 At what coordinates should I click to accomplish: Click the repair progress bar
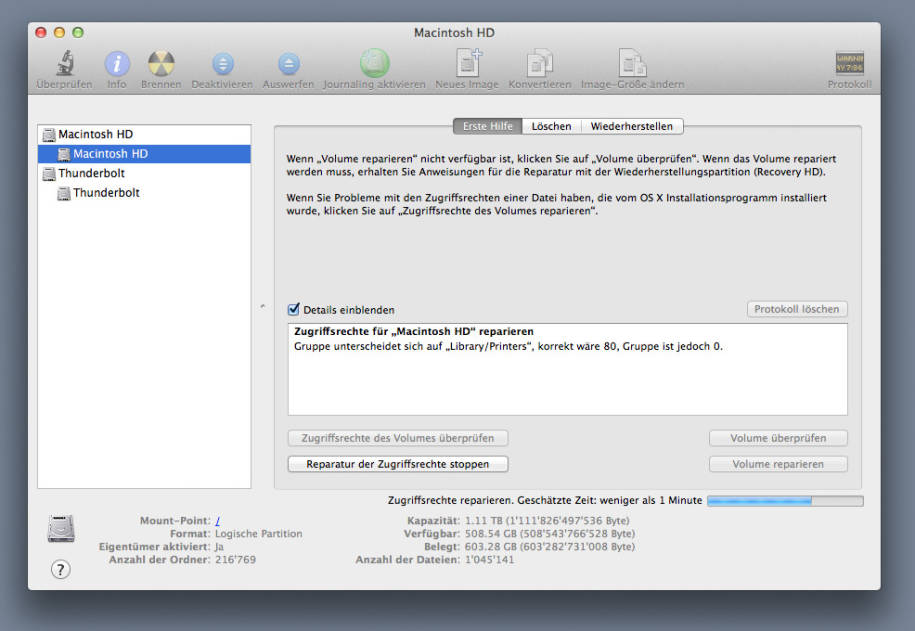coord(785,501)
